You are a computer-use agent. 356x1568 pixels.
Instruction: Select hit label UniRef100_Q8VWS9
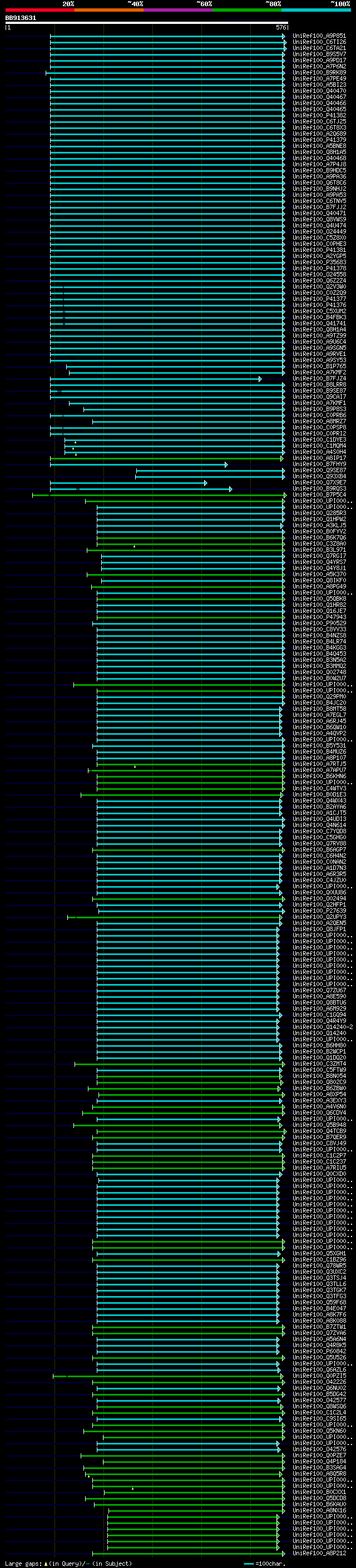point(319,219)
